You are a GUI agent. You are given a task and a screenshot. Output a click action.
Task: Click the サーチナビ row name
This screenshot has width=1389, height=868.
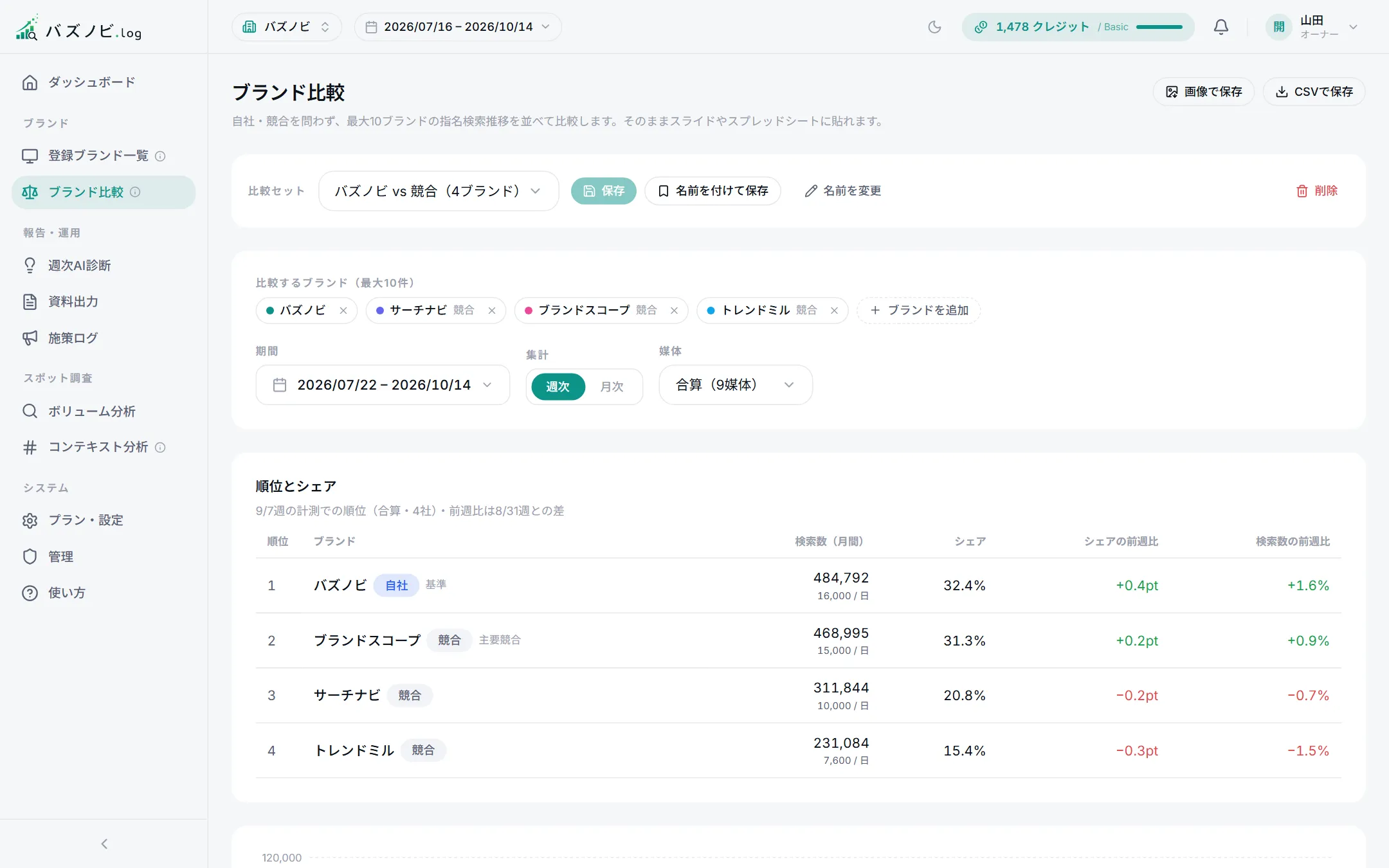pyautogui.click(x=347, y=696)
